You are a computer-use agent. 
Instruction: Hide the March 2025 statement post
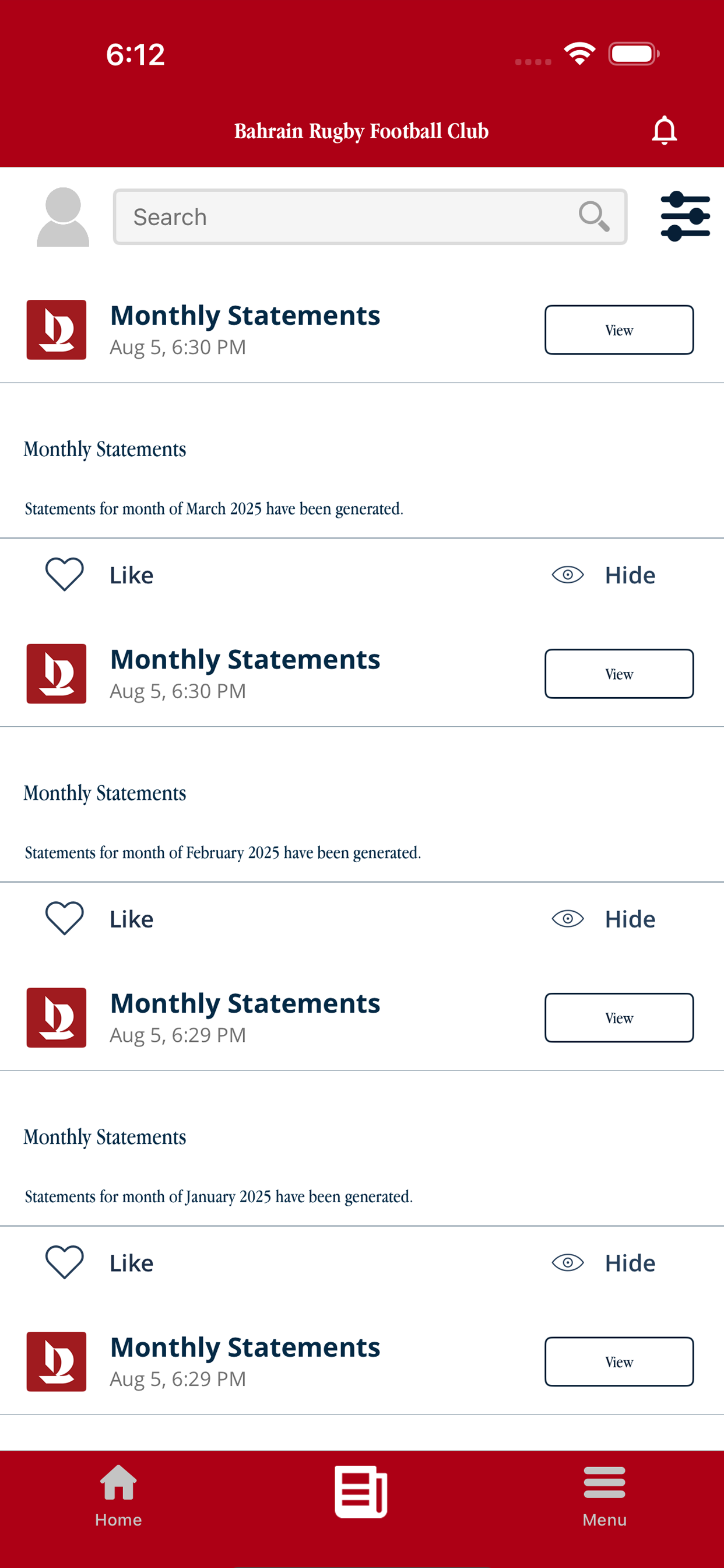603,575
